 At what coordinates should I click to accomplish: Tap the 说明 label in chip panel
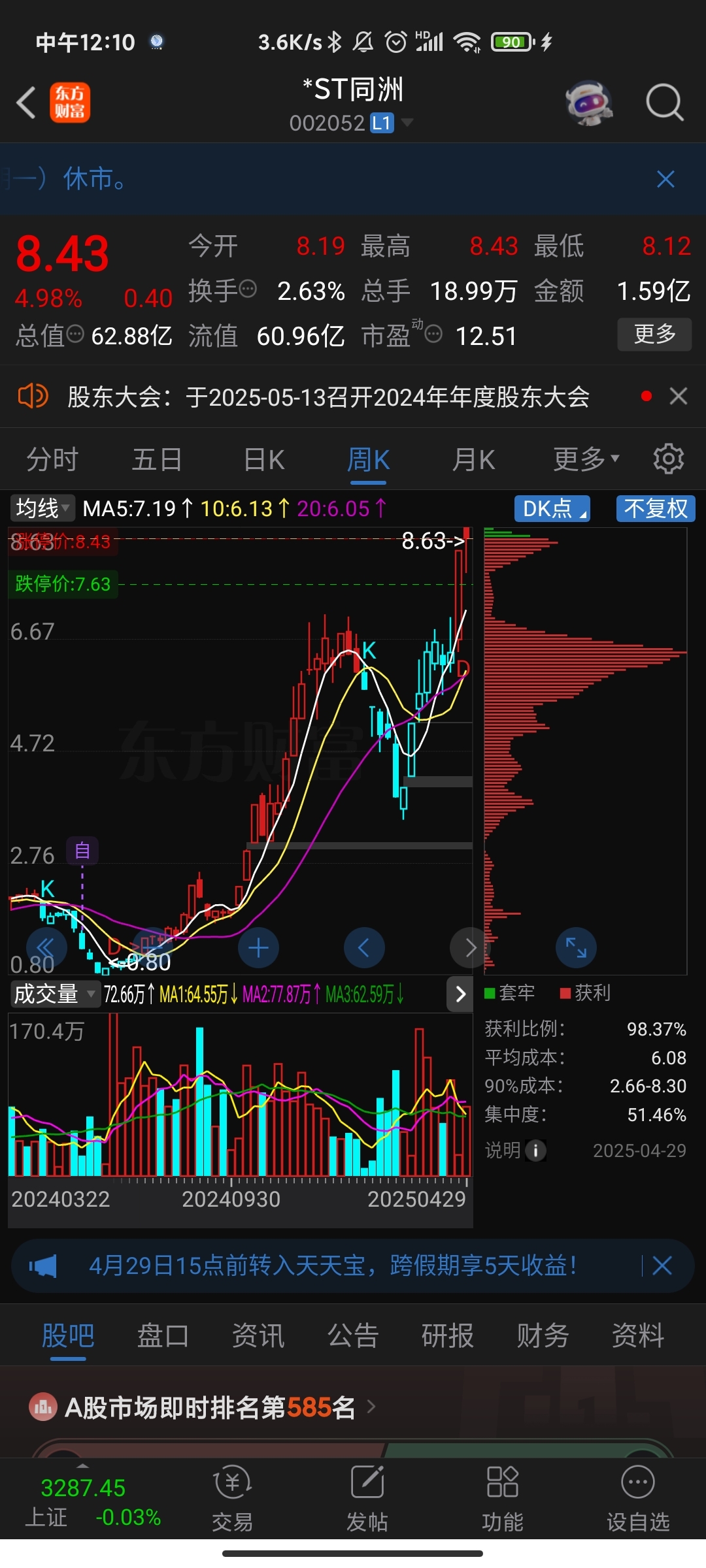(503, 1150)
